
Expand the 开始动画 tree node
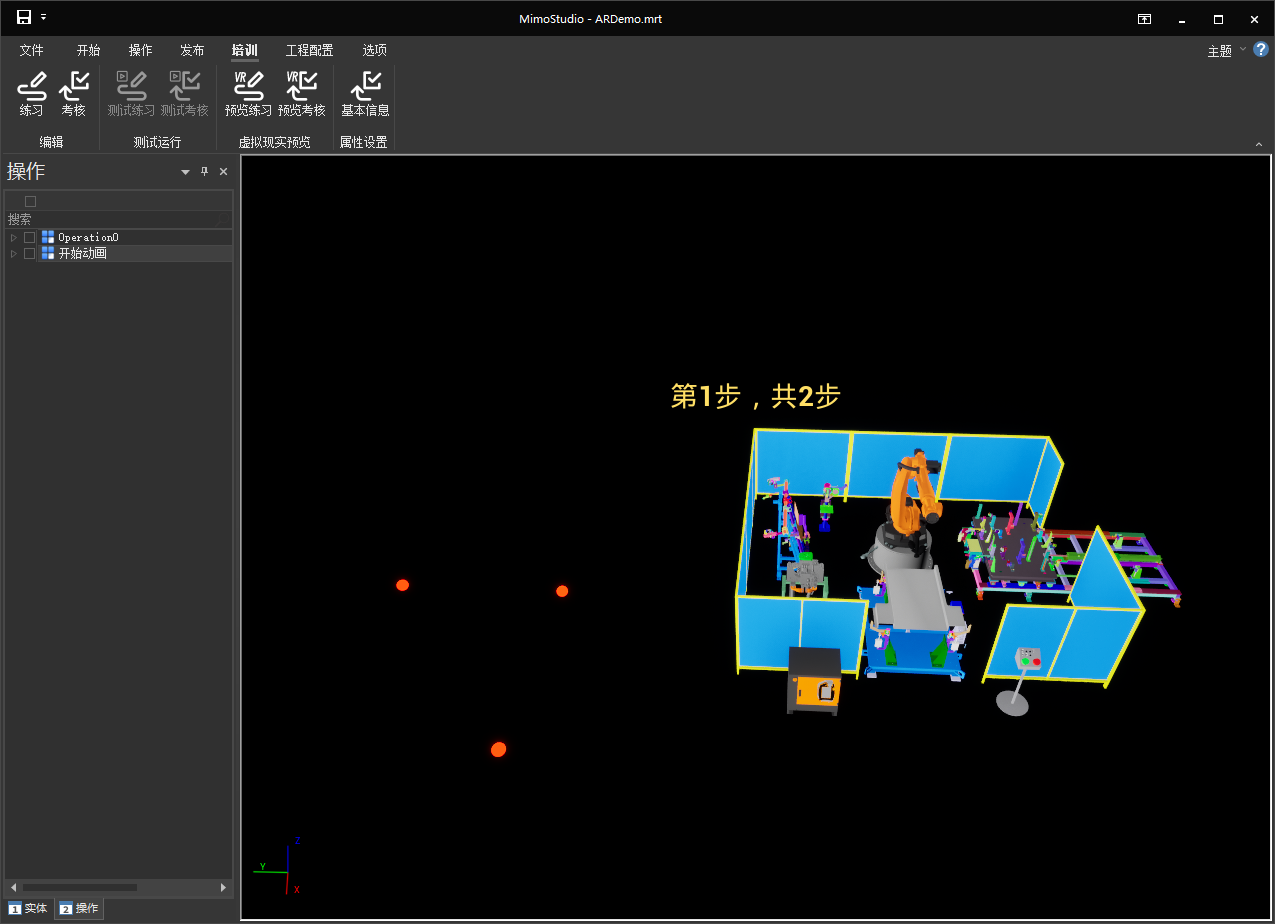pyautogui.click(x=14, y=254)
